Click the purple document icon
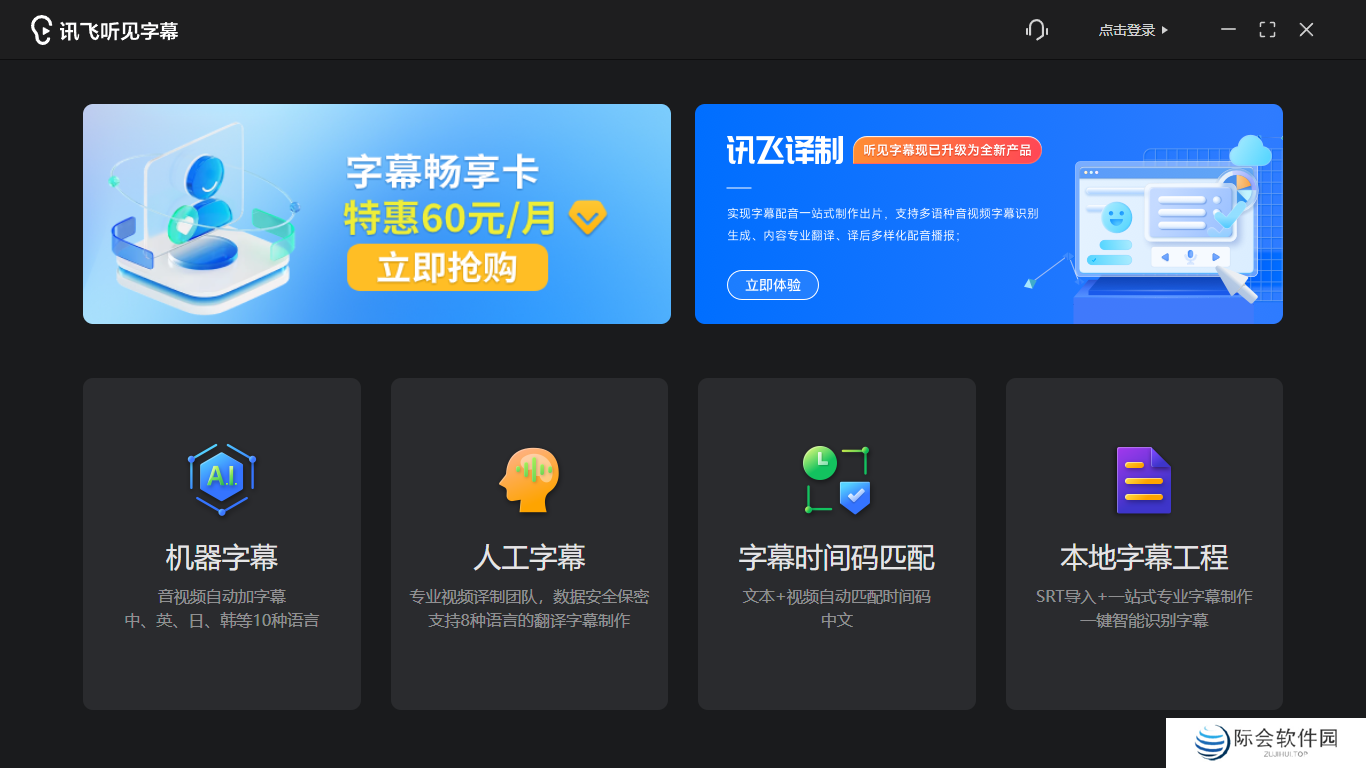This screenshot has height=768, width=1366. (x=1143, y=479)
